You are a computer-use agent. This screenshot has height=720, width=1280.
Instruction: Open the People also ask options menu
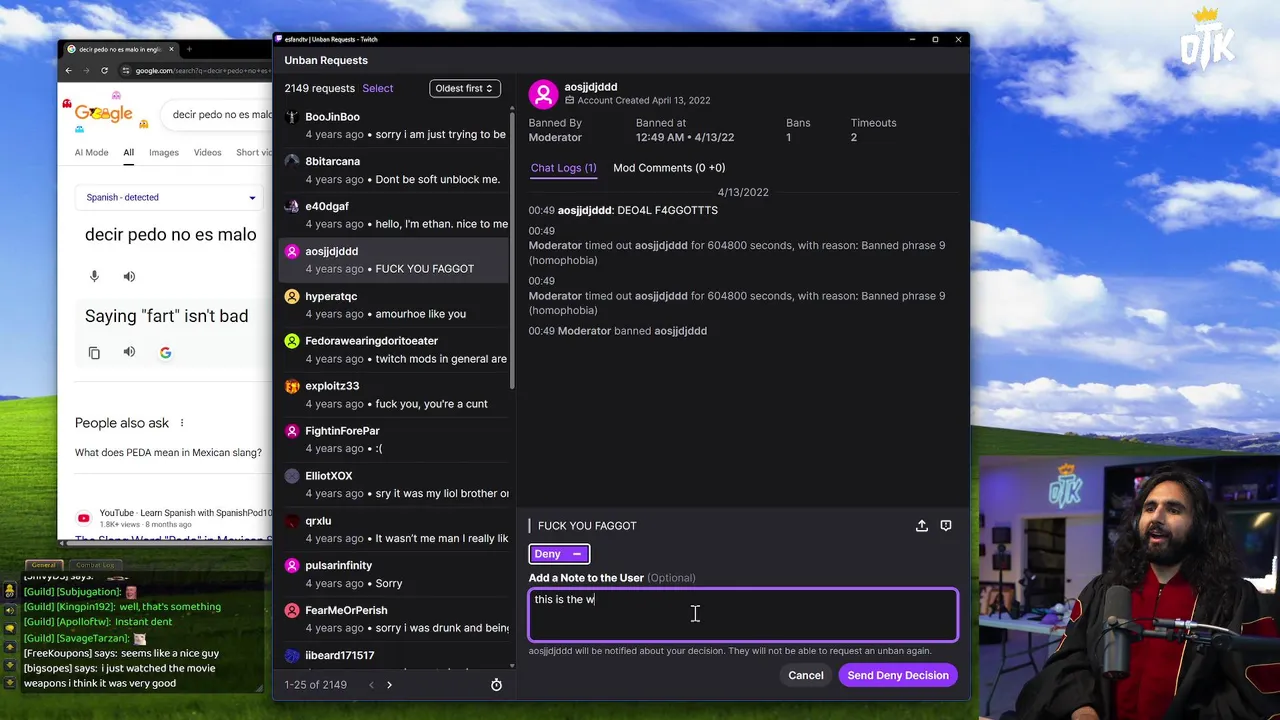tap(181, 423)
